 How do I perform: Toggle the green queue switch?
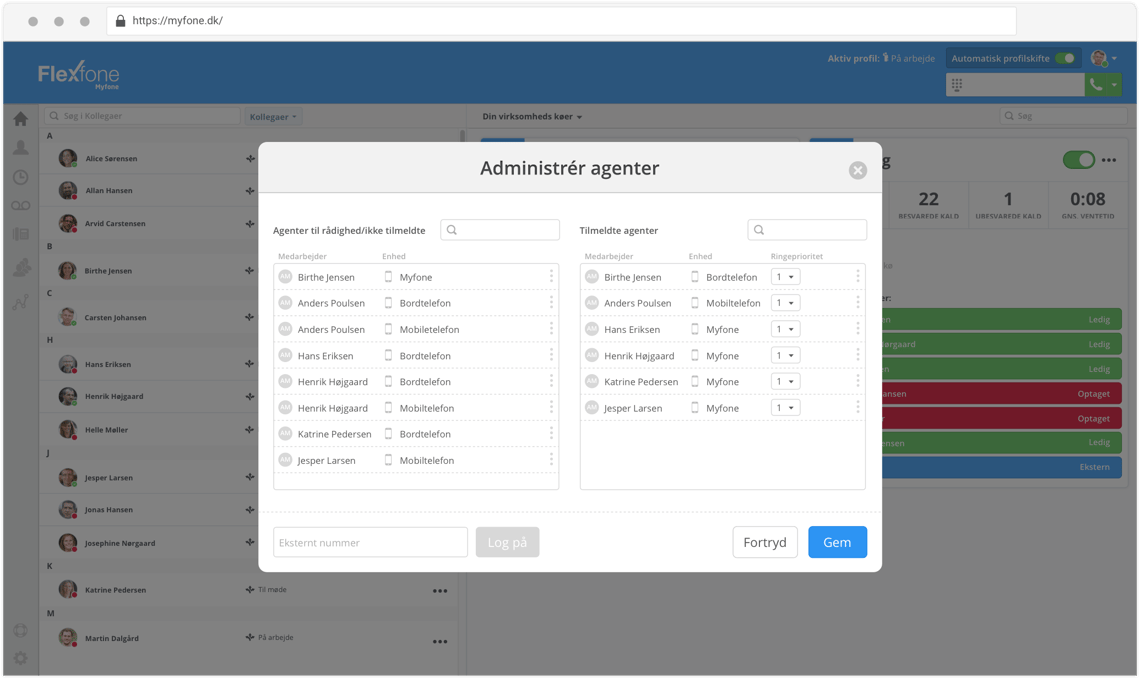click(1078, 160)
